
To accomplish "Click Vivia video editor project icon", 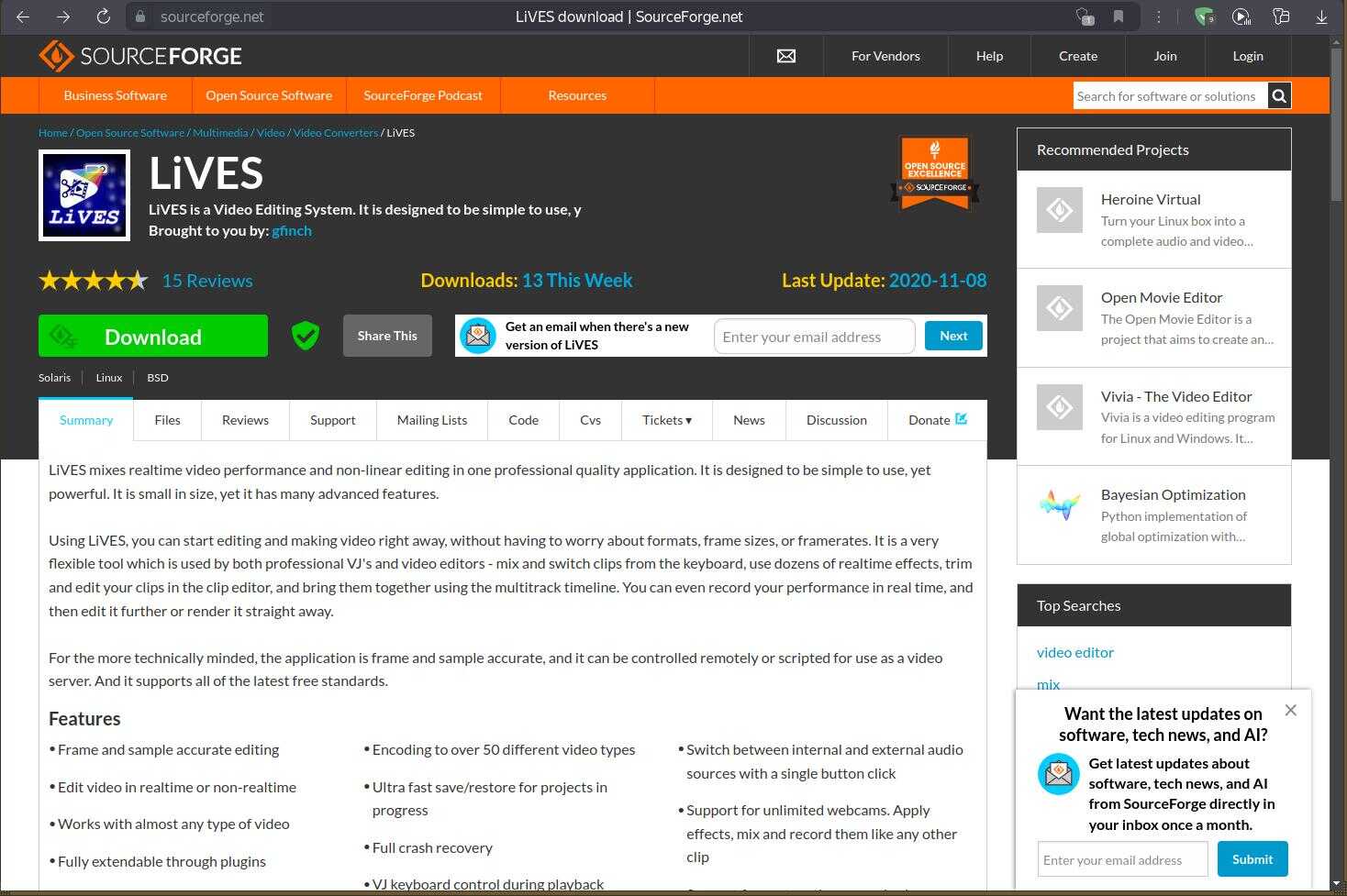I will (1060, 406).
